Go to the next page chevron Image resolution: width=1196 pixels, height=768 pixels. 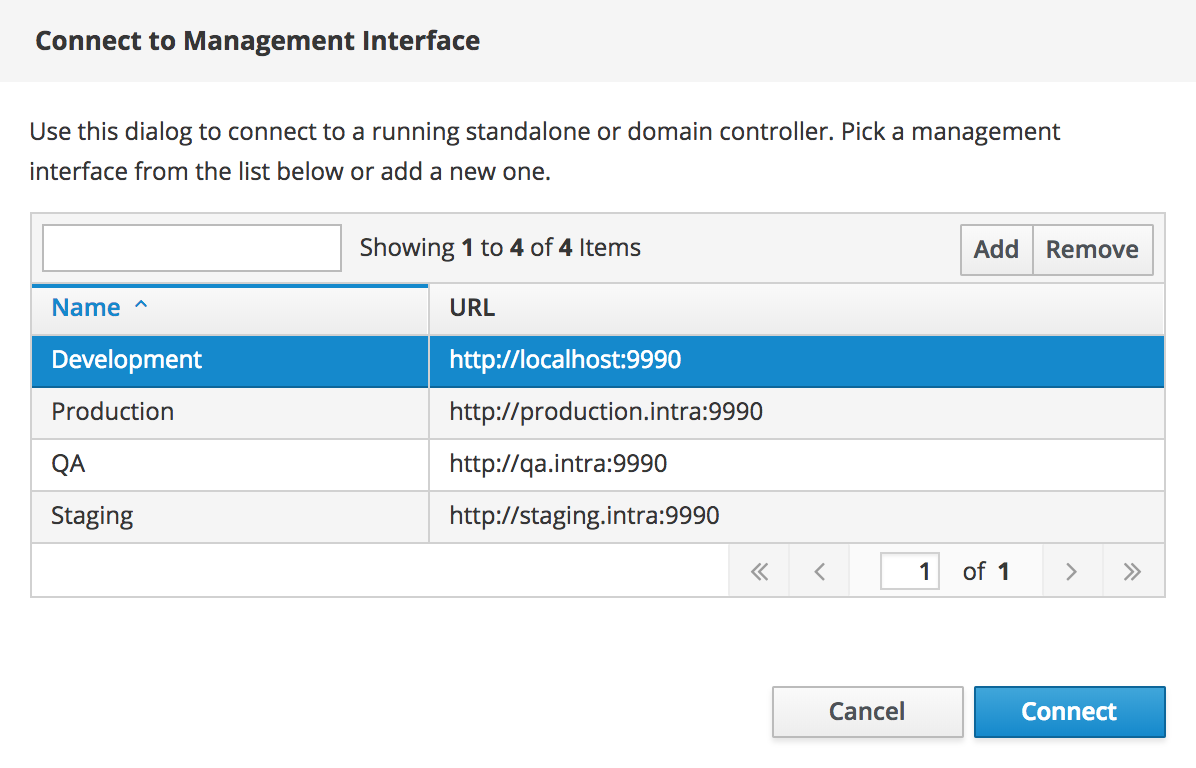coord(1072,571)
